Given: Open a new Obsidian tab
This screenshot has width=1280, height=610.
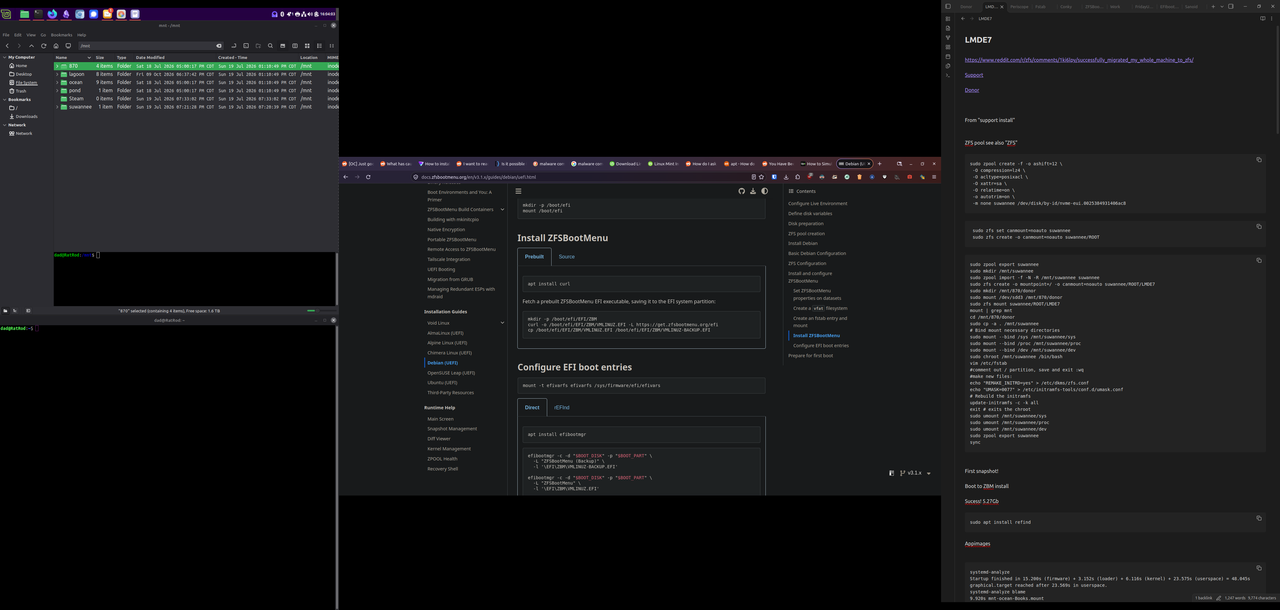Looking at the screenshot, I should coord(1213,6).
